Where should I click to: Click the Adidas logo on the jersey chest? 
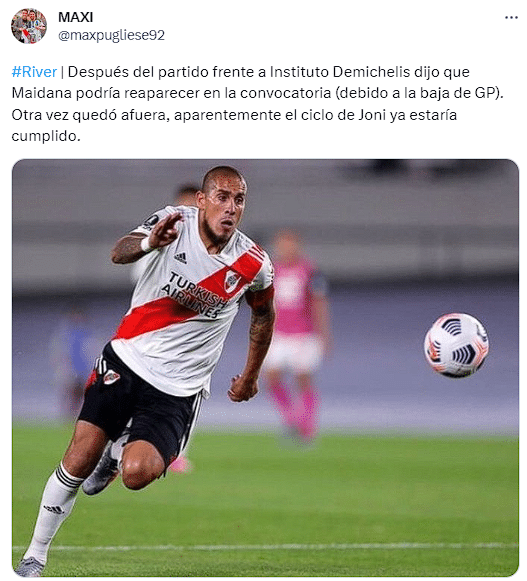point(180,257)
